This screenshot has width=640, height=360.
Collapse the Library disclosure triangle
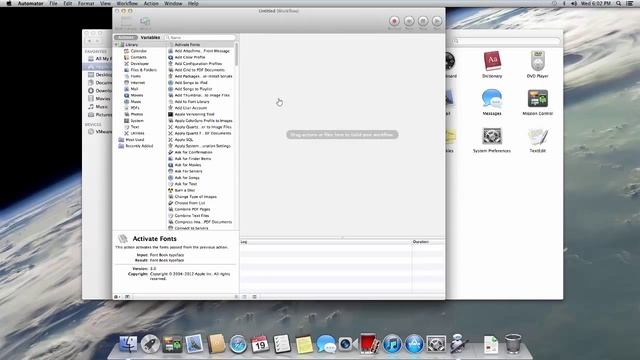coord(116,44)
